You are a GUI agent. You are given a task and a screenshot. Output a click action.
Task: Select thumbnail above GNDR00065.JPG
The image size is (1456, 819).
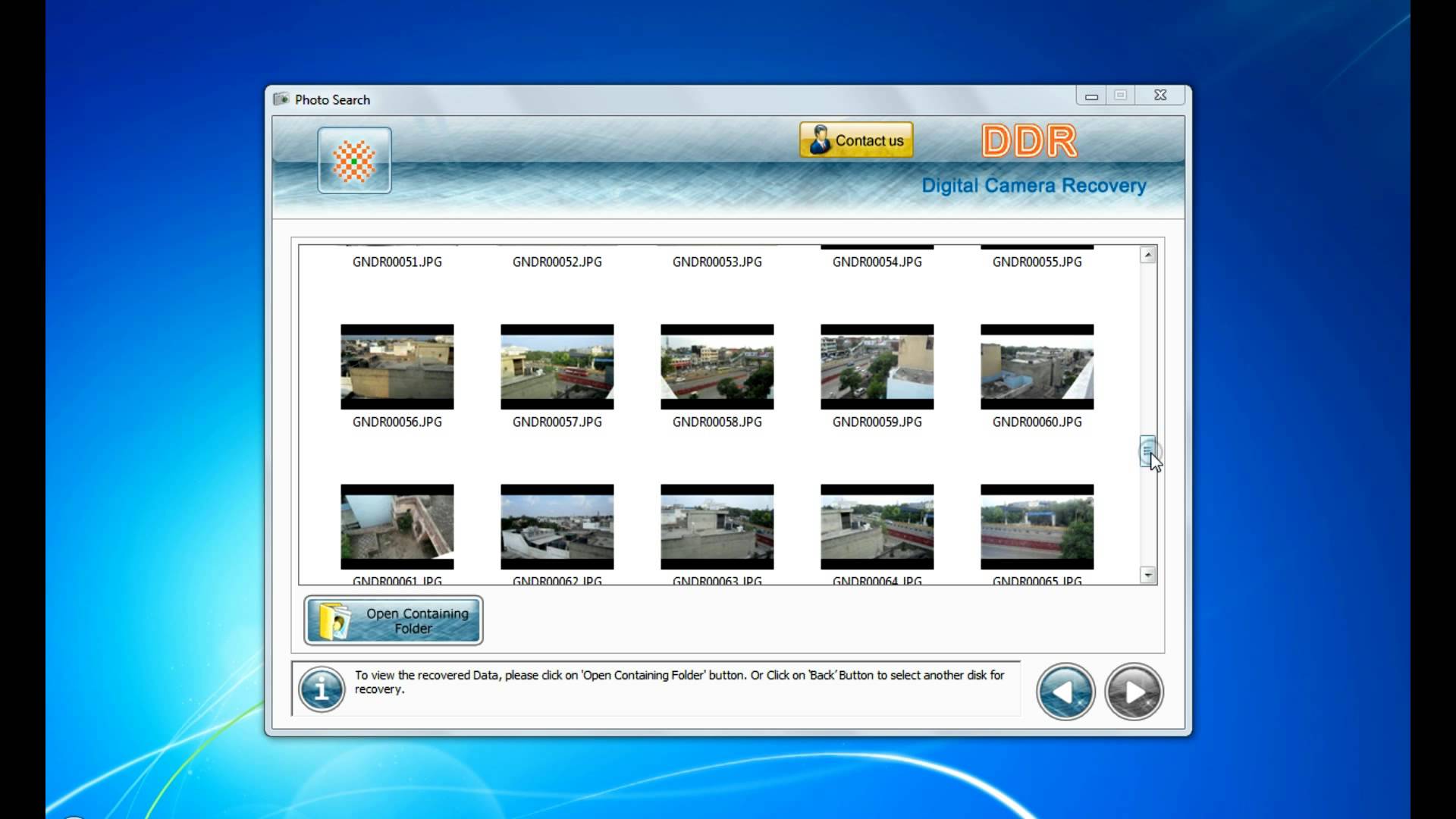[x=1037, y=527]
